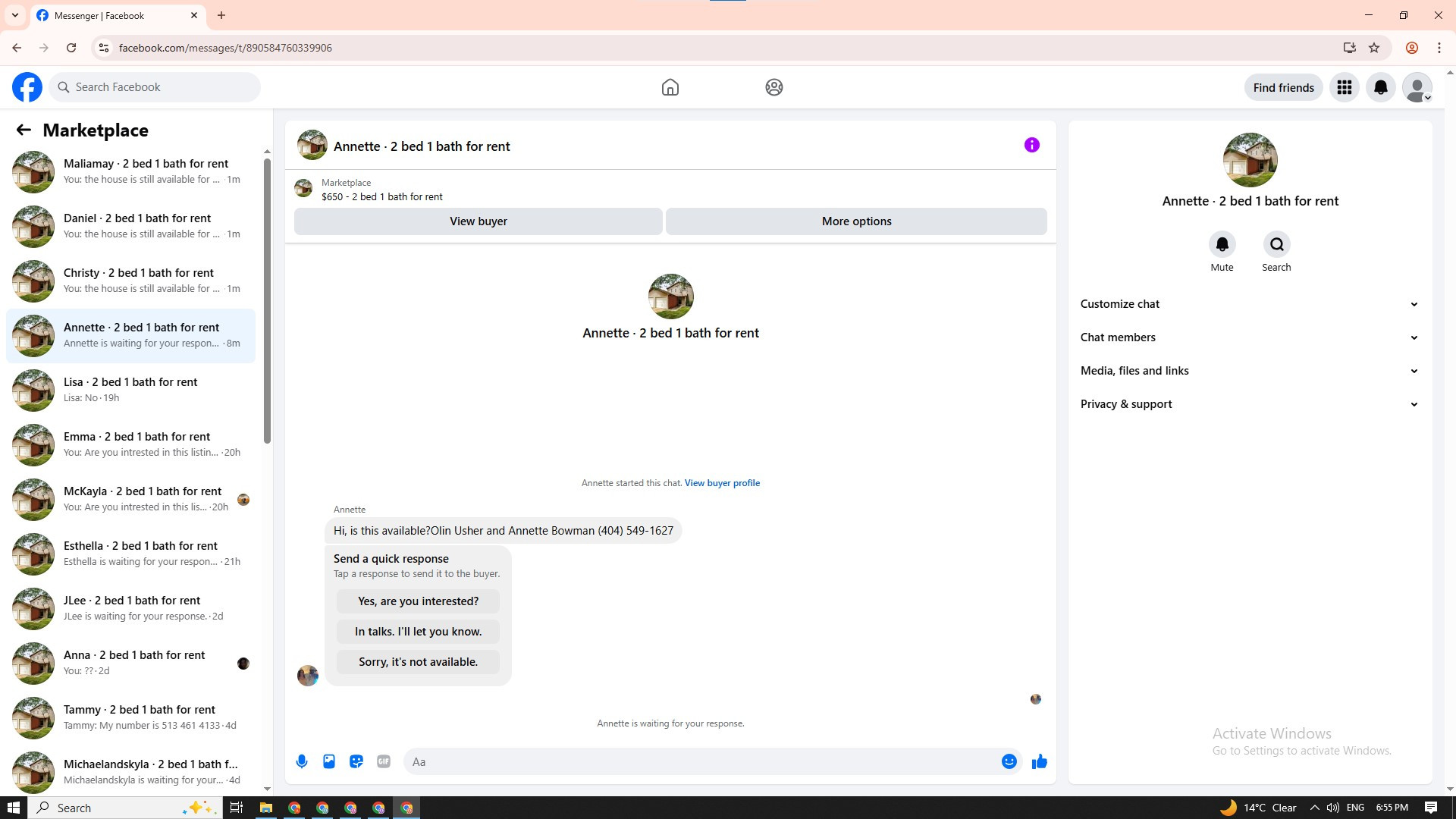Send a thumbs-up like
1456x819 pixels.
coord(1039,761)
